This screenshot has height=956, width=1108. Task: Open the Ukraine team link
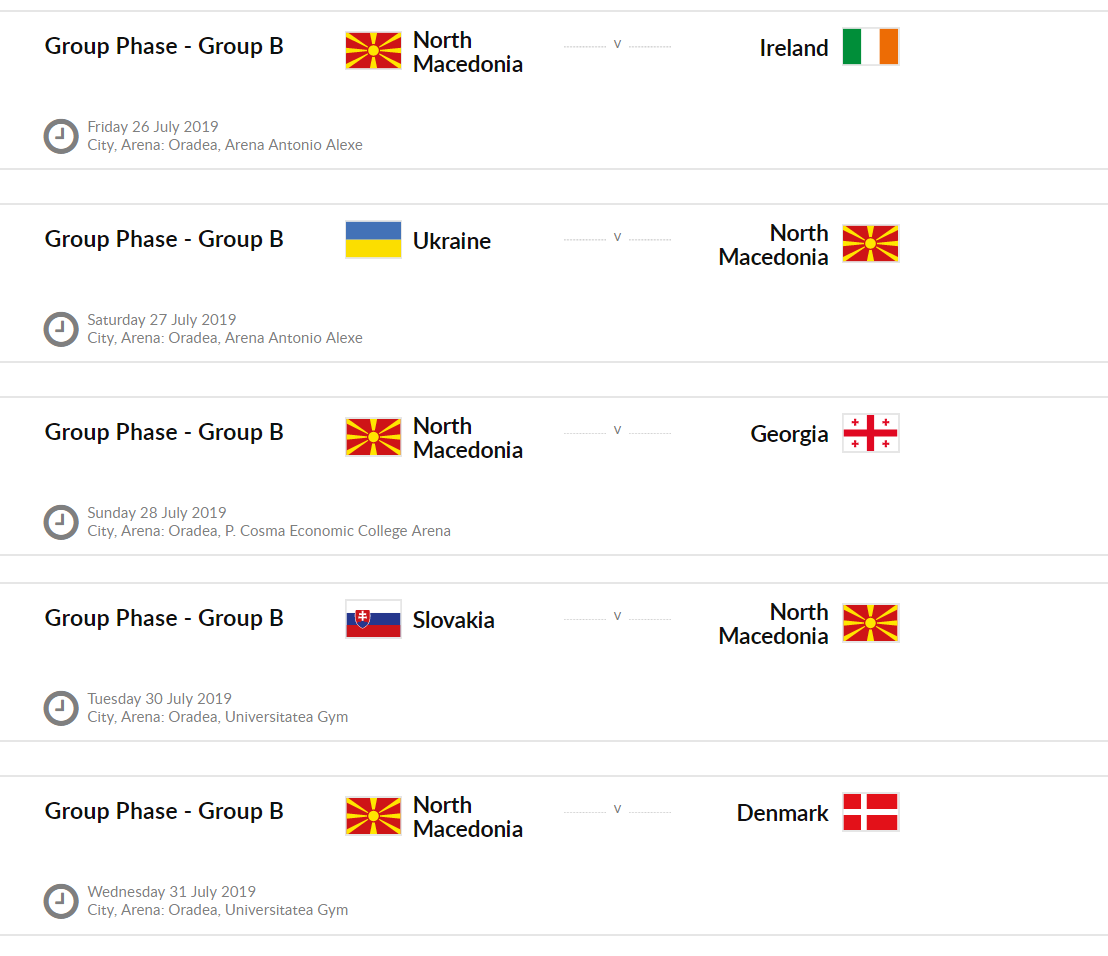(x=451, y=241)
